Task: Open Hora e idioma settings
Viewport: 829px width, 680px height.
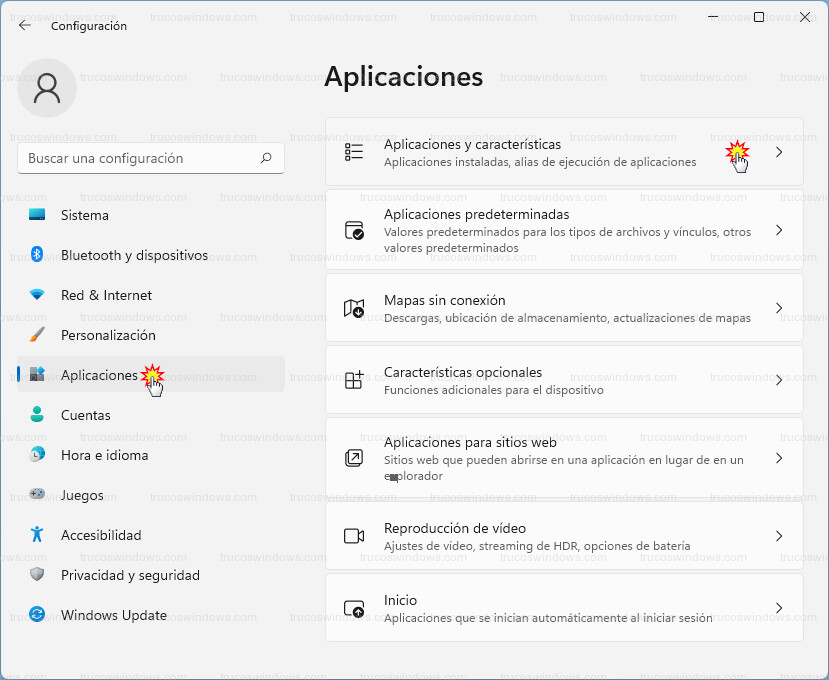Action: click(x=104, y=455)
